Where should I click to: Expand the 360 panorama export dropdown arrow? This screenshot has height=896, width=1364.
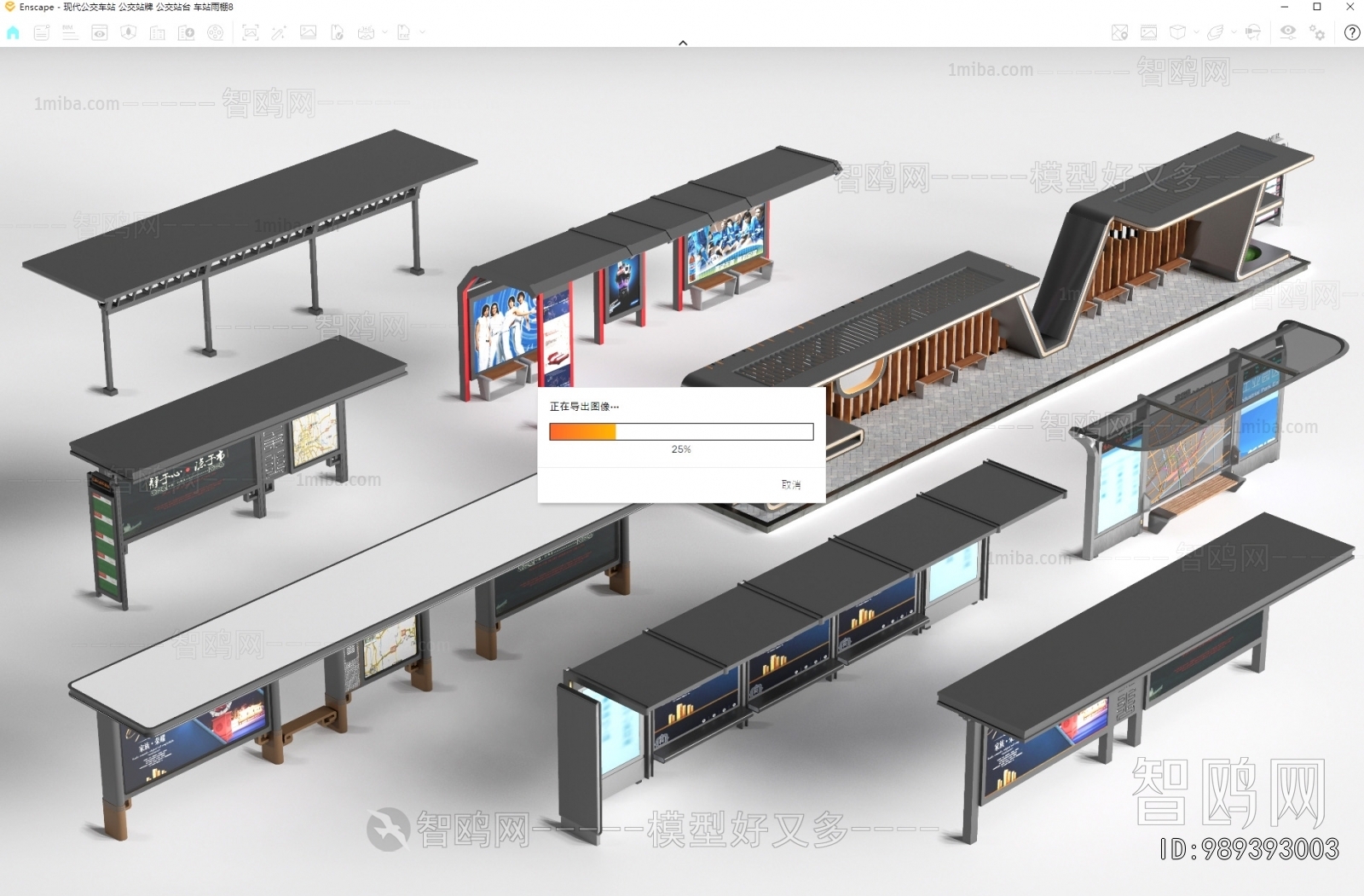(384, 32)
